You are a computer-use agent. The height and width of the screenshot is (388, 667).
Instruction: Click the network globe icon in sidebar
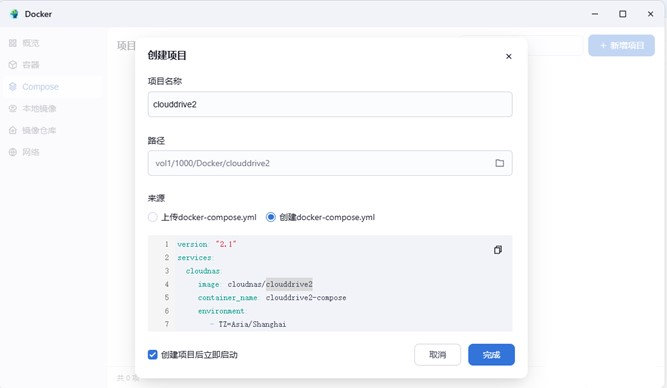[13, 152]
